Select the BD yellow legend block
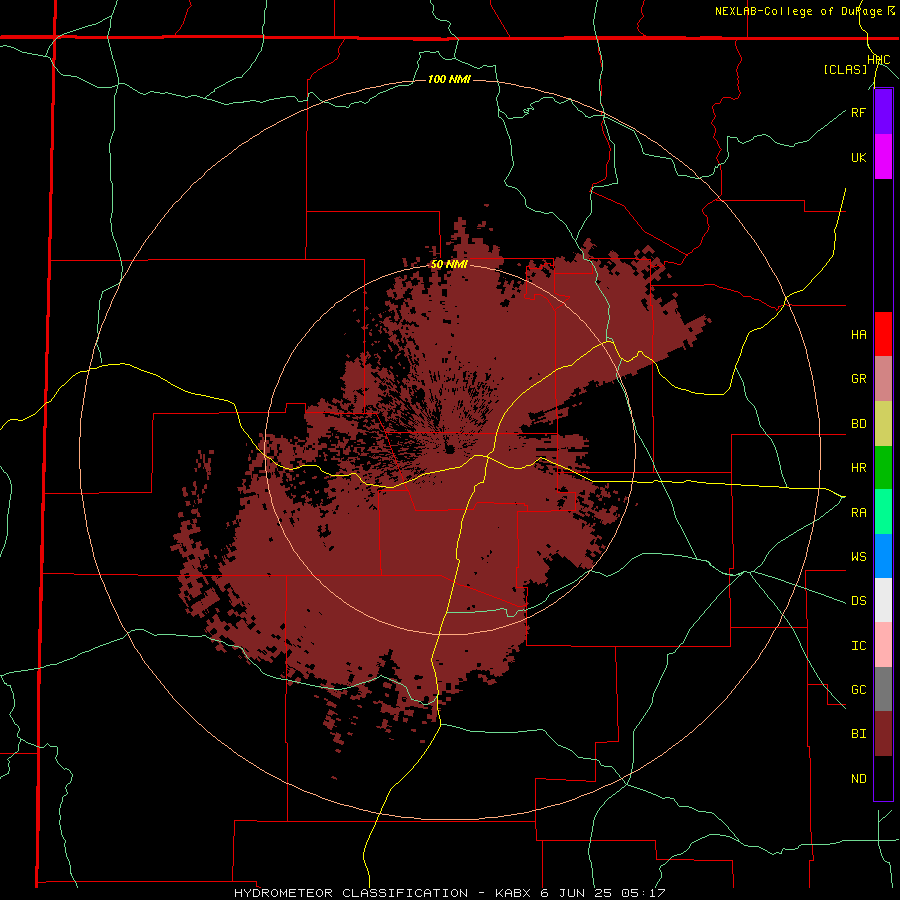This screenshot has height=900, width=900. pyautogui.click(x=883, y=424)
